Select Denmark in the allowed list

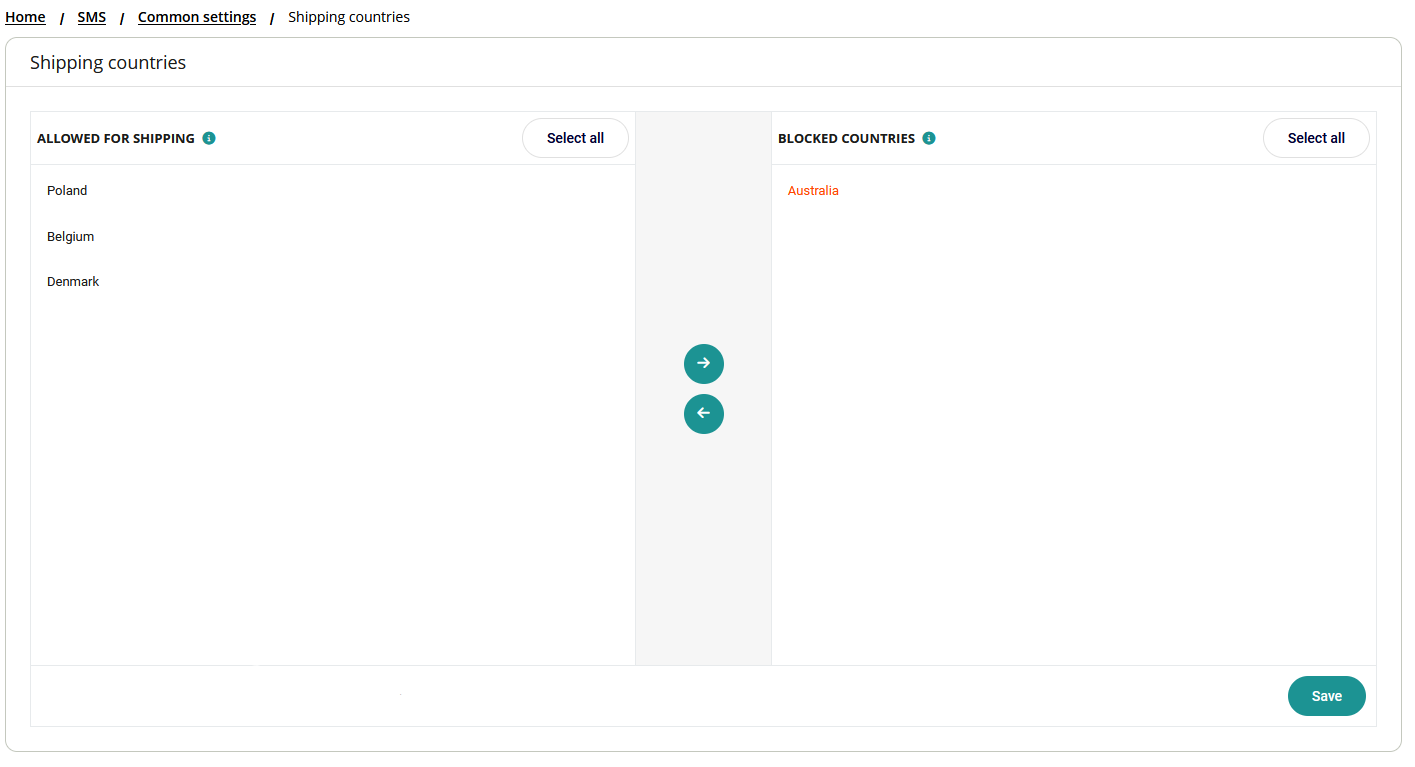pos(73,282)
